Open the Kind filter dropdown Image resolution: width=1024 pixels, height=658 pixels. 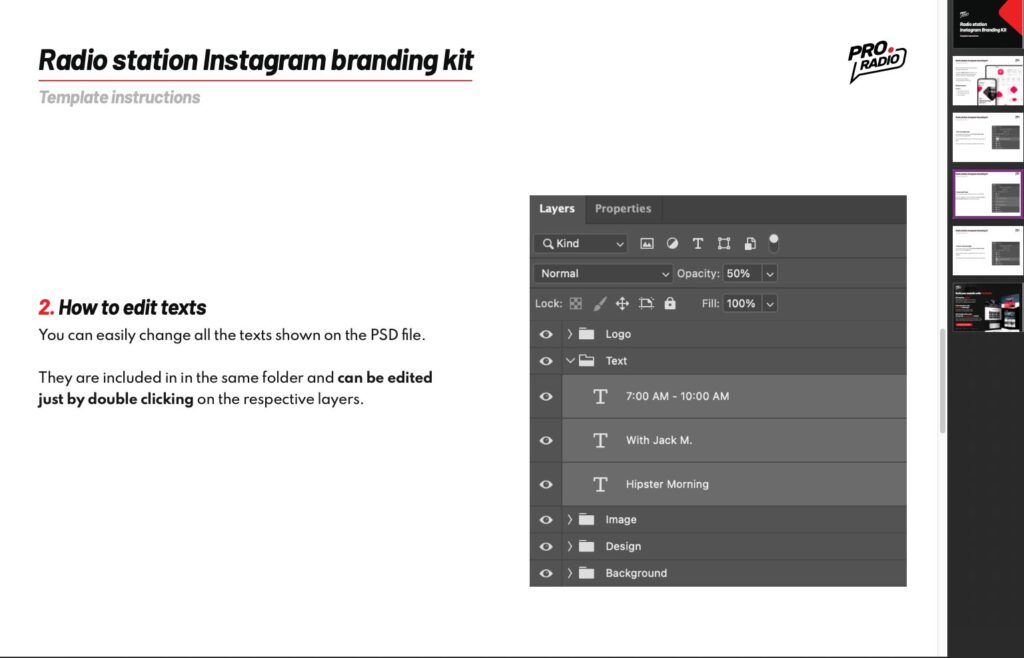[x=580, y=243]
